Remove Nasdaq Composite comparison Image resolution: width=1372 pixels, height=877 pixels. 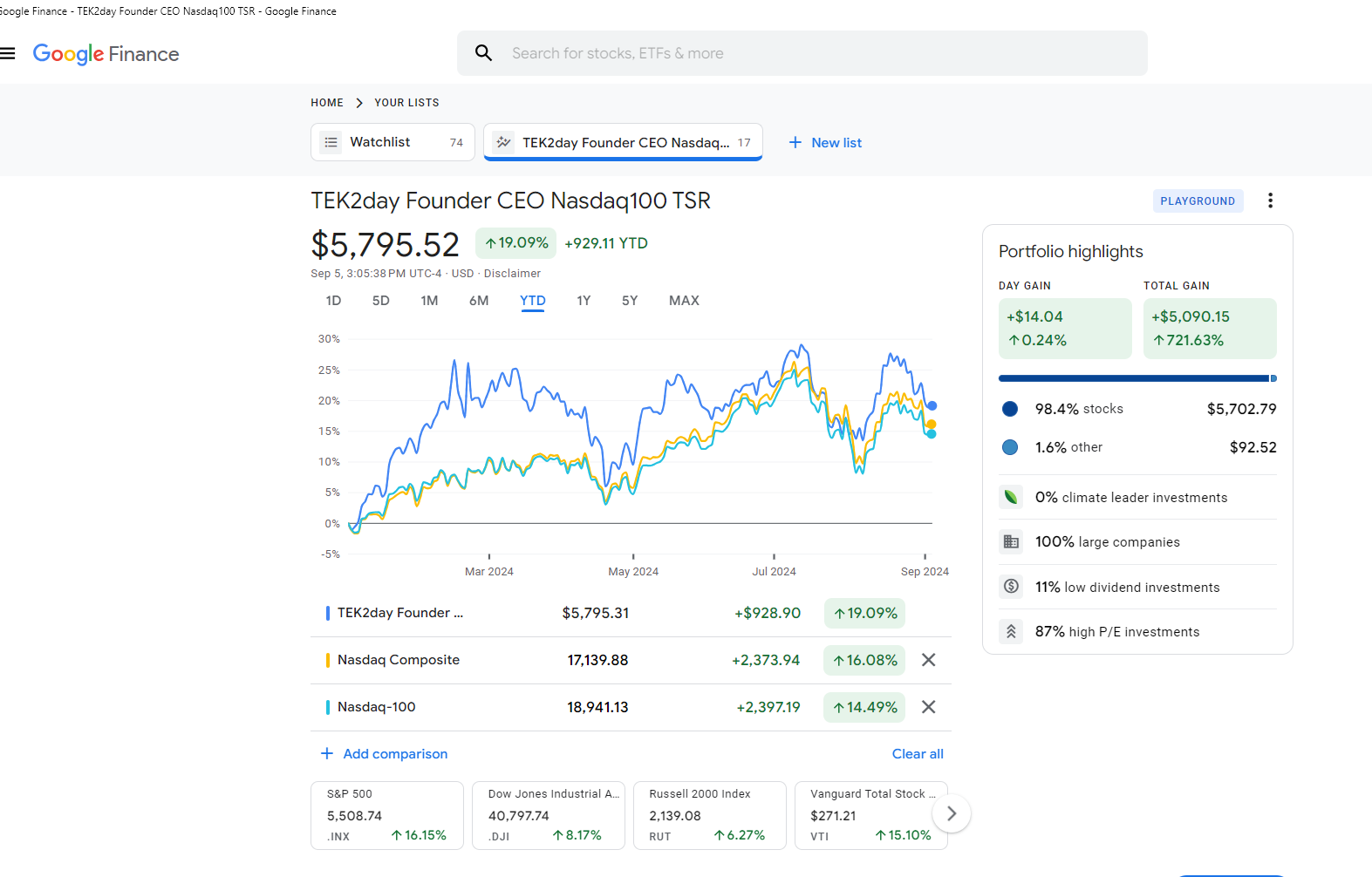pyautogui.click(x=929, y=660)
